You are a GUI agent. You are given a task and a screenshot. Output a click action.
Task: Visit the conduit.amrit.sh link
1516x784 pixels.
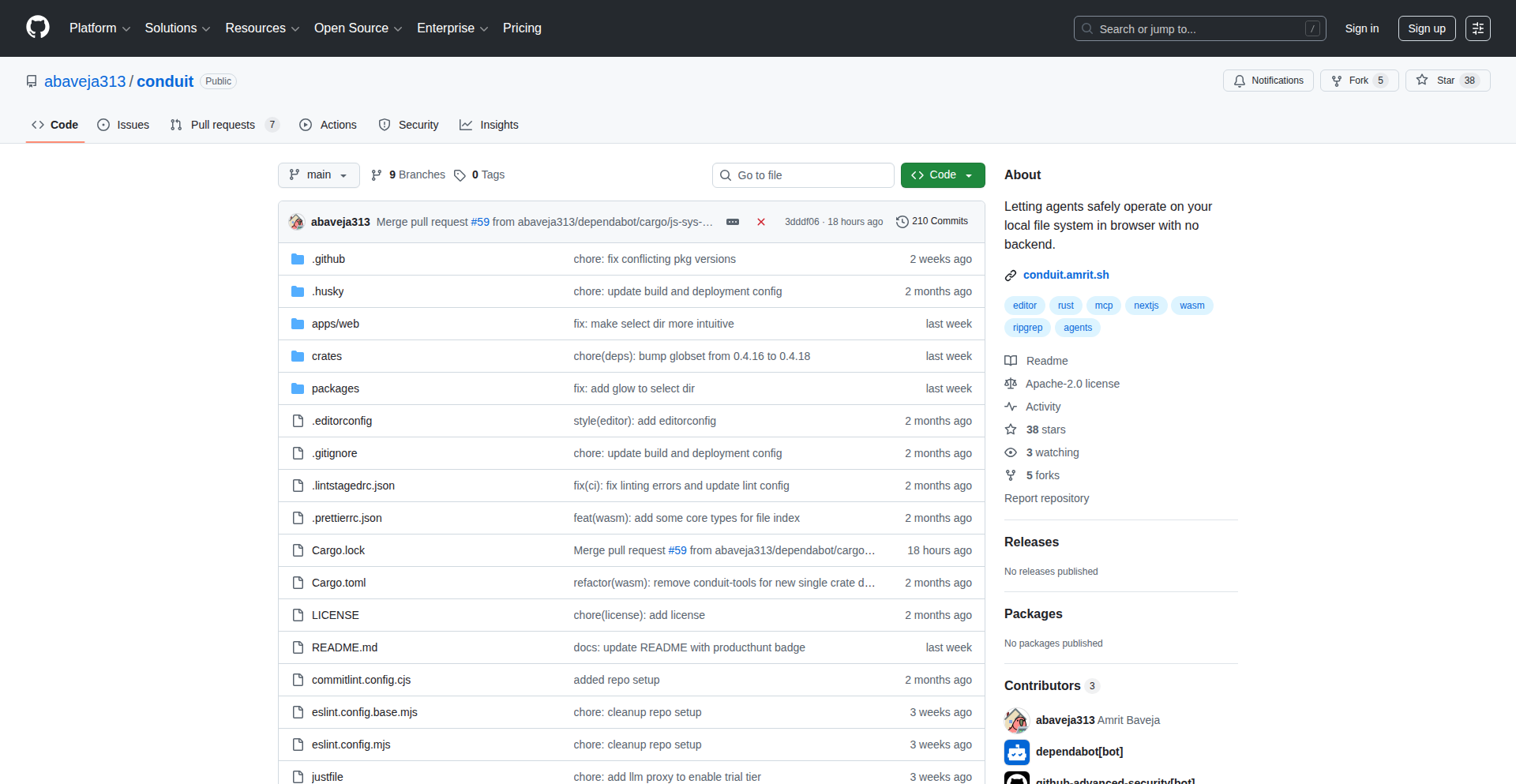pyautogui.click(x=1066, y=275)
